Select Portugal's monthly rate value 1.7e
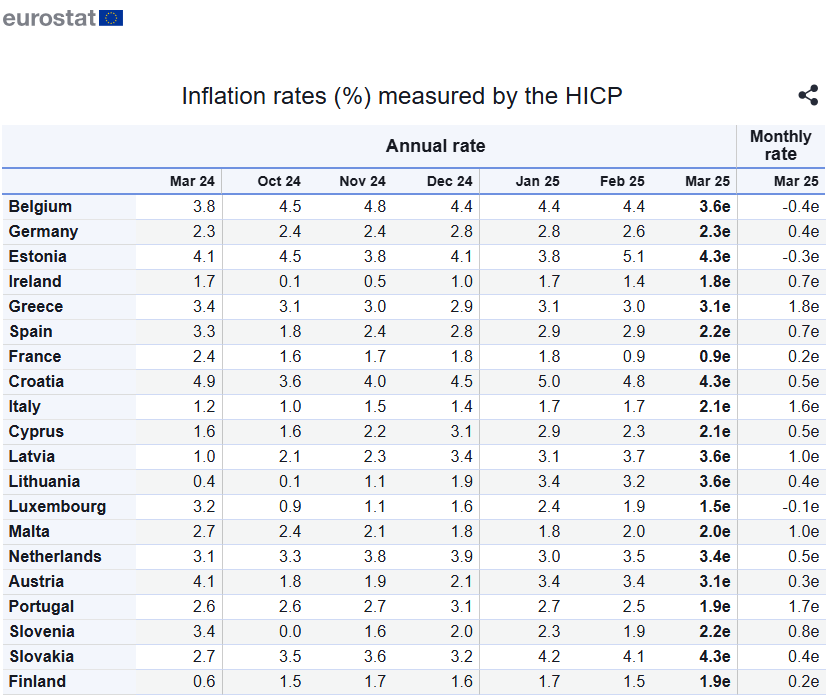 pos(803,607)
